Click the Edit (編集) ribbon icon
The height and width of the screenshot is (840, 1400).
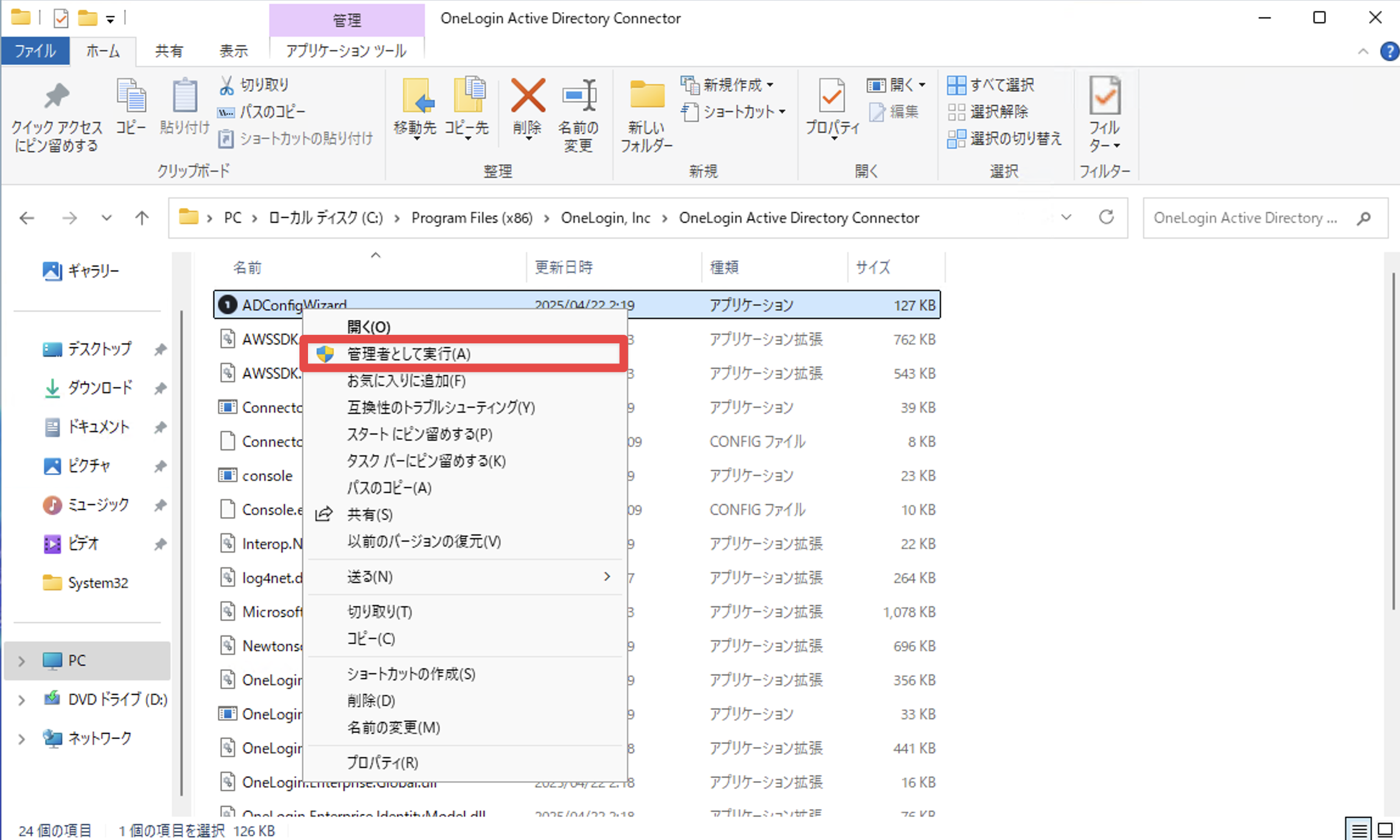point(877,112)
